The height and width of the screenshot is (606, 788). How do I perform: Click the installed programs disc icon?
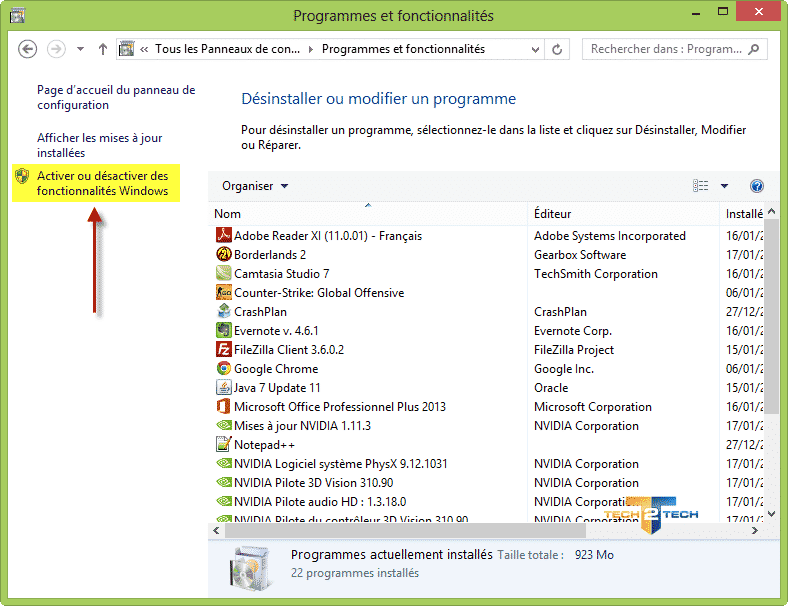point(248,568)
